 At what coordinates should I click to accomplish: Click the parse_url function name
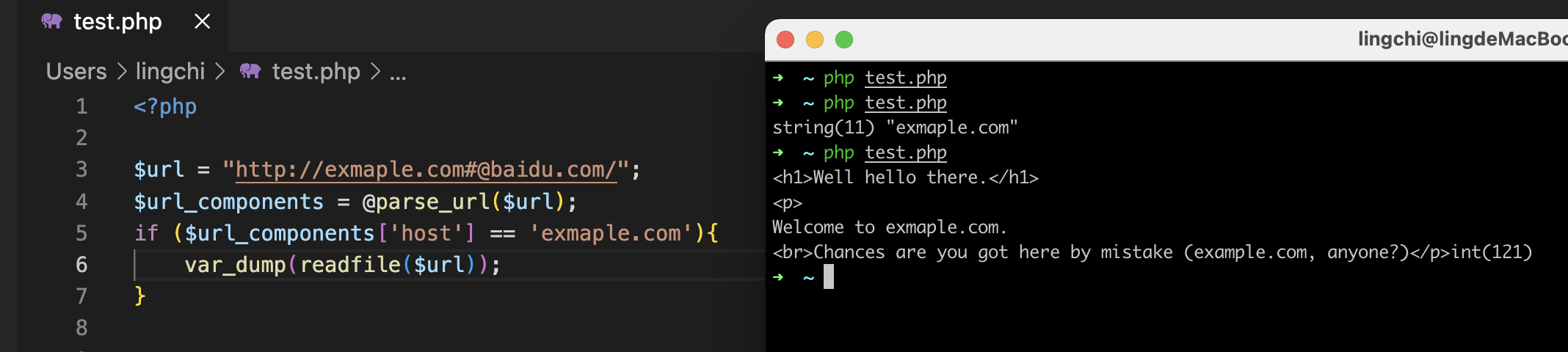click(x=432, y=201)
